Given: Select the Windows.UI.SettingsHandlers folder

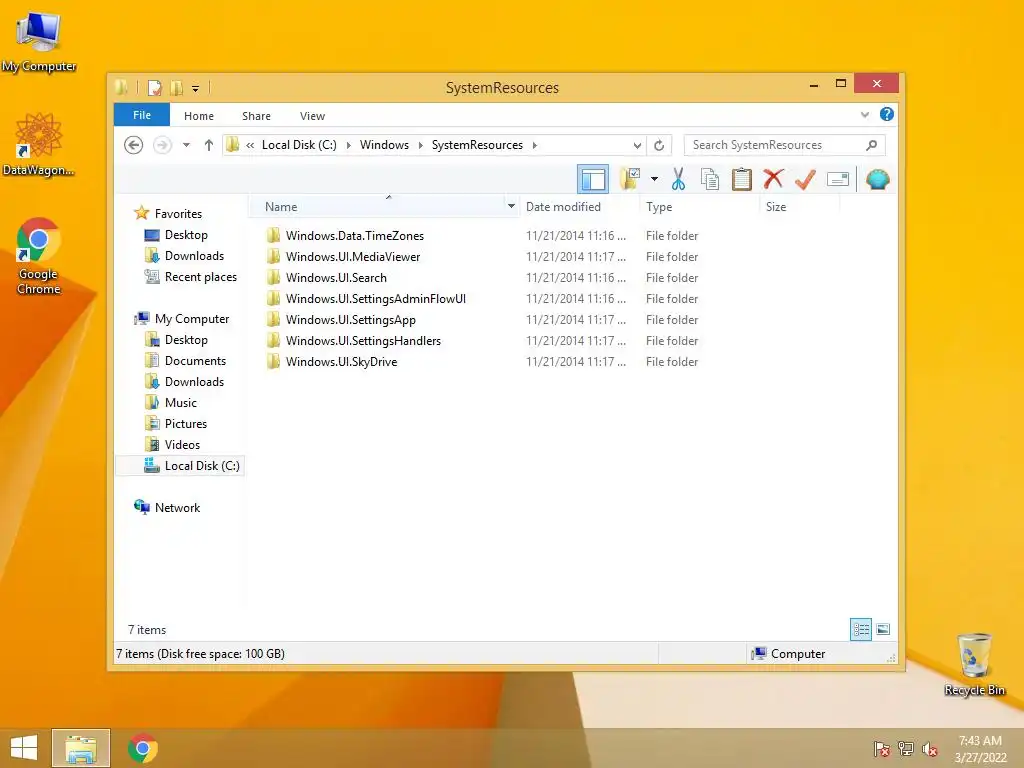Looking at the screenshot, I should (362, 340).
